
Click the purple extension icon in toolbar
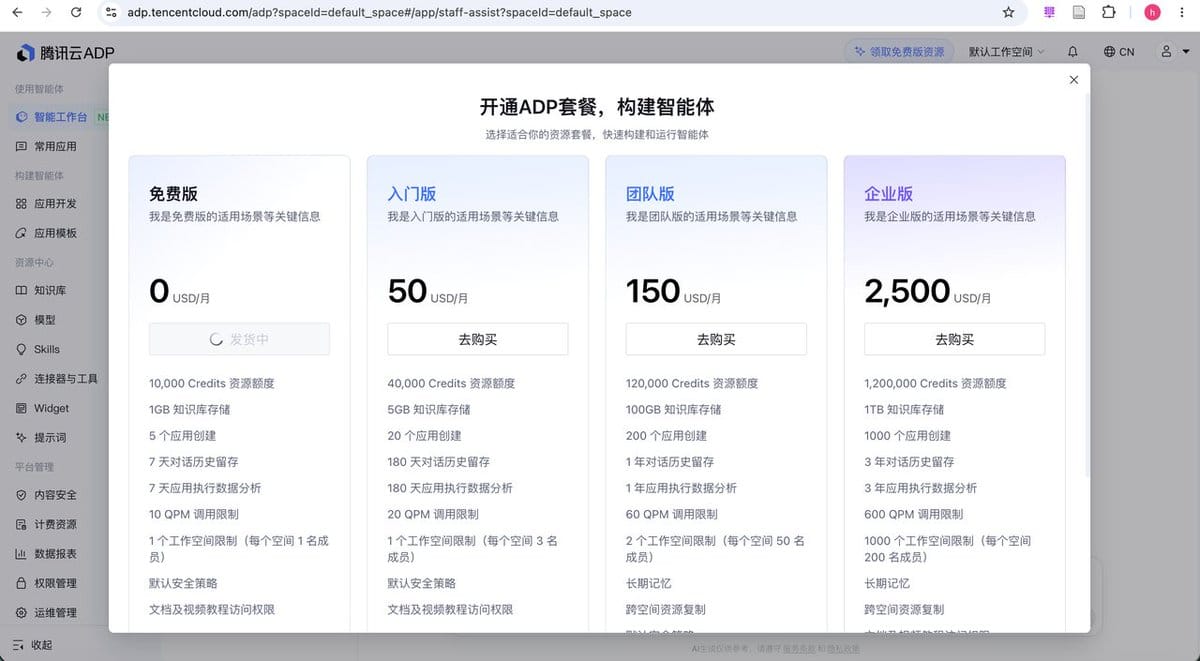point(1049,13)
